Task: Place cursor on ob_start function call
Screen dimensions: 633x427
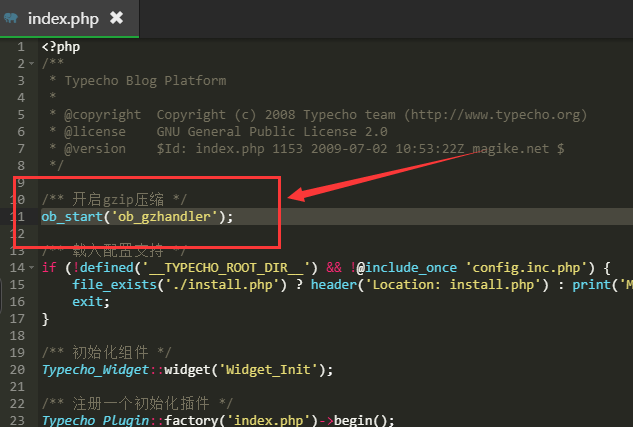Action: tap(72, 217)
